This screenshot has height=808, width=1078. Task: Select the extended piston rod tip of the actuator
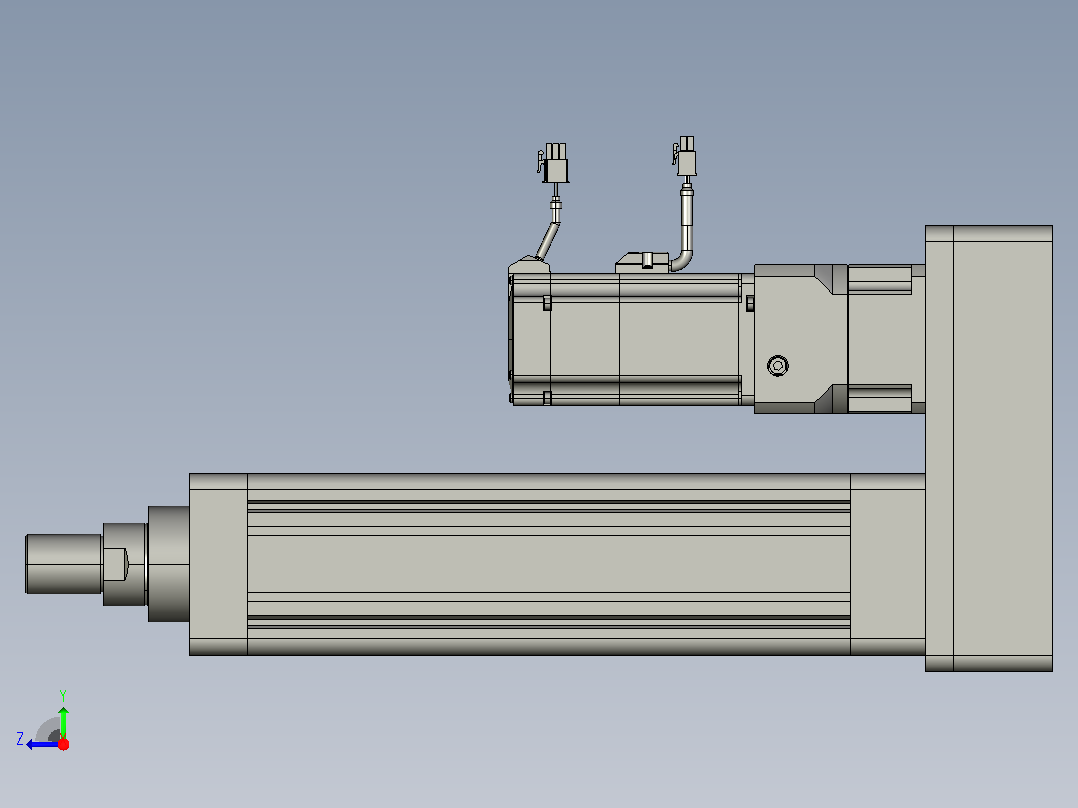63,564
